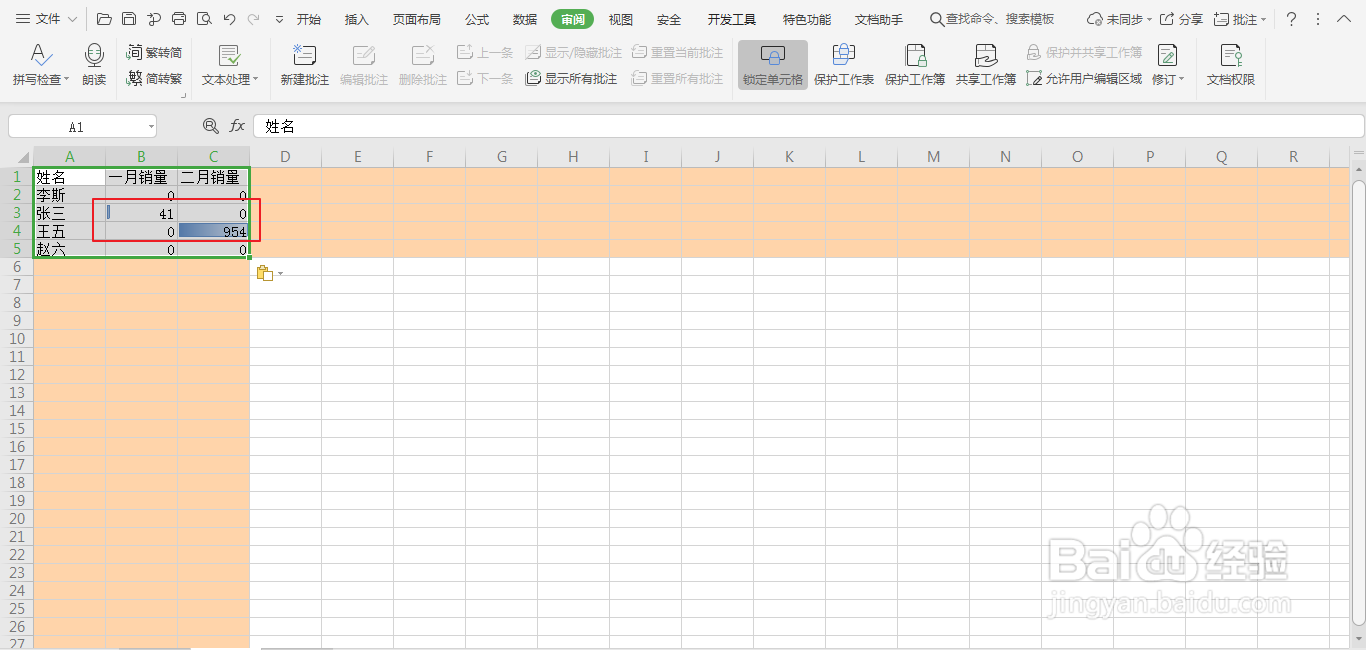
Task: Switch to the 开始 tab
Action: 309,19
